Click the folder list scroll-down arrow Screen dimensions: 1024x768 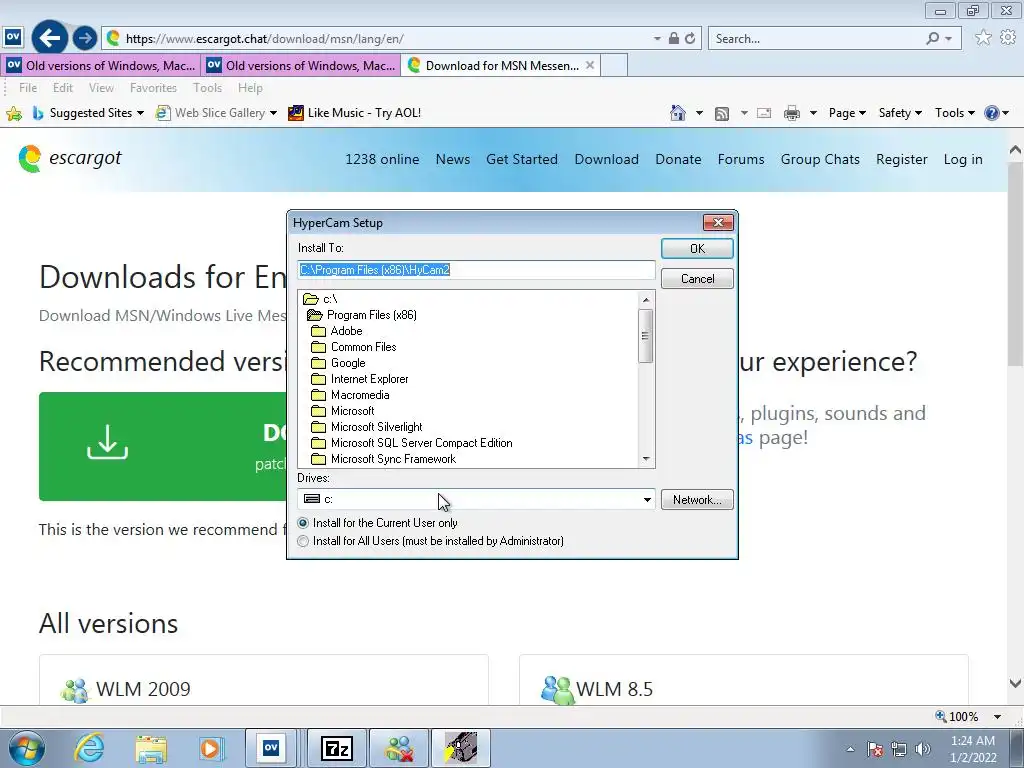pos(646,459)
